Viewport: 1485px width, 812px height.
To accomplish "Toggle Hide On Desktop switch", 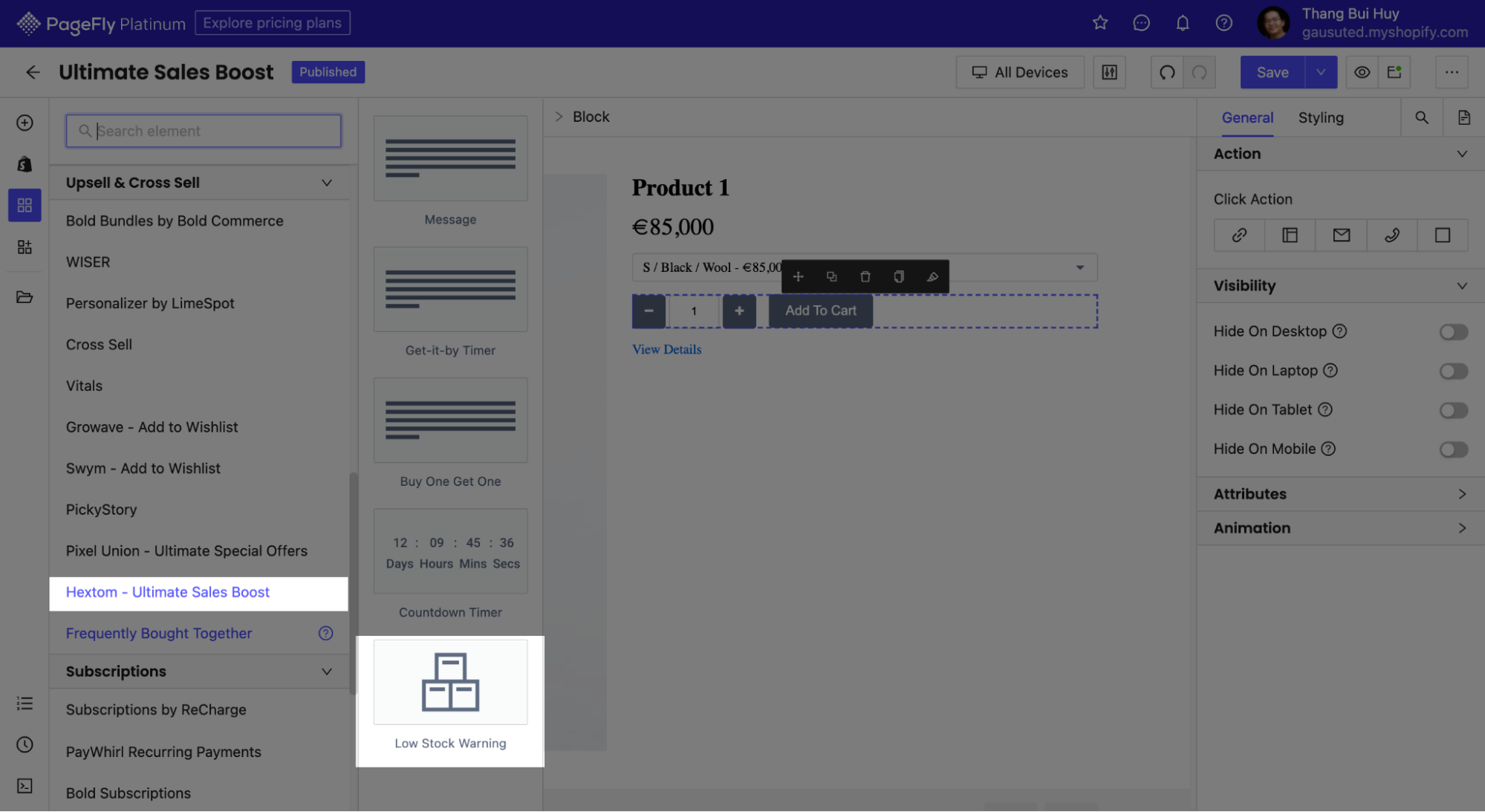I will point(1453,332).
